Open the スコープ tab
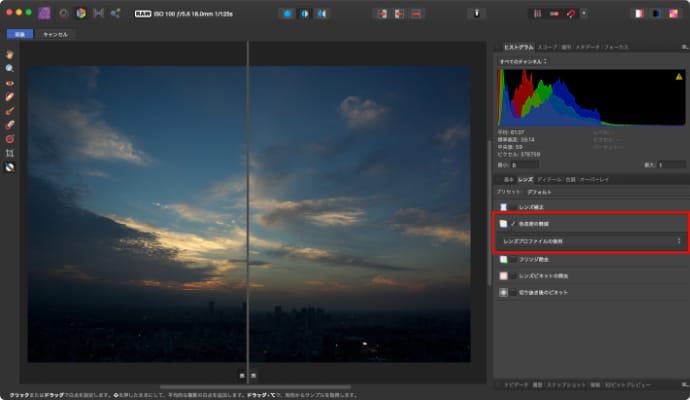 pos(548,47)
